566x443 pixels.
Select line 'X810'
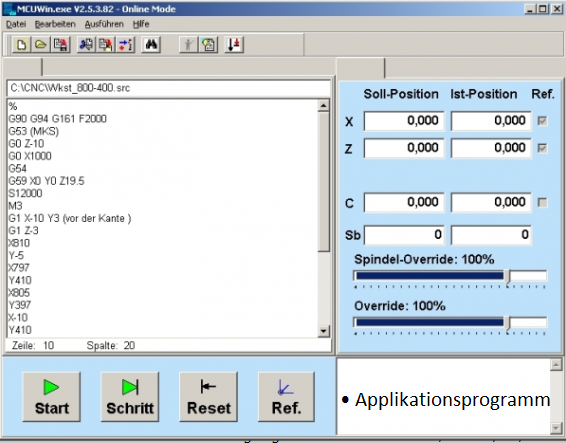pyautogui.click(x=19, y=243)
